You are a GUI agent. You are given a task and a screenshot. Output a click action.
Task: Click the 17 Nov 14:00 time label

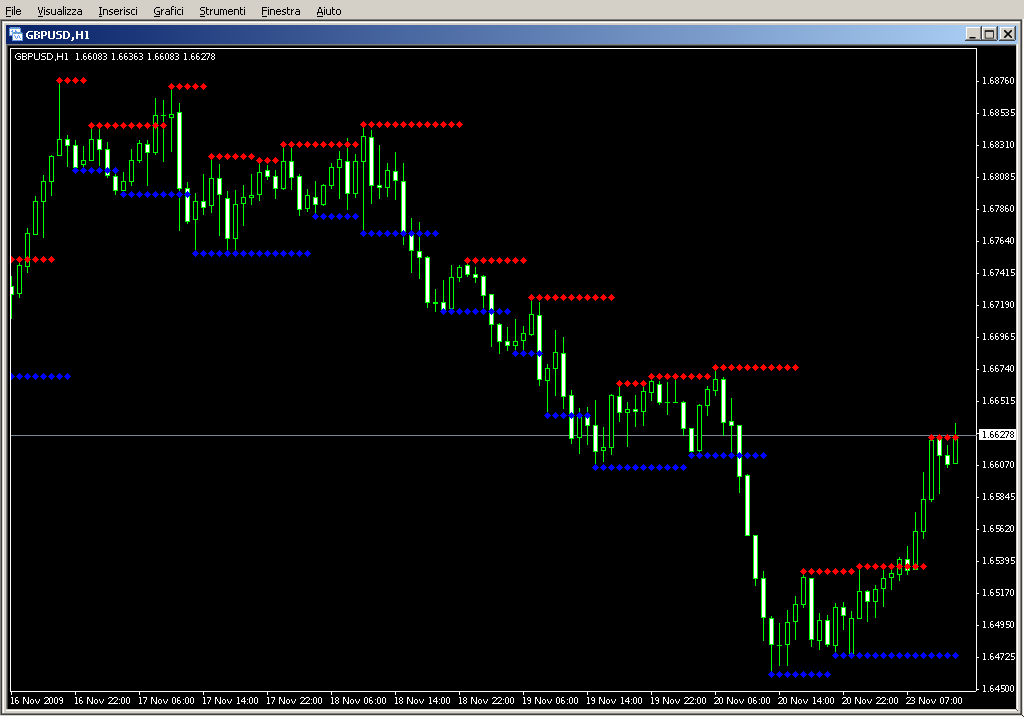[230, 701]
